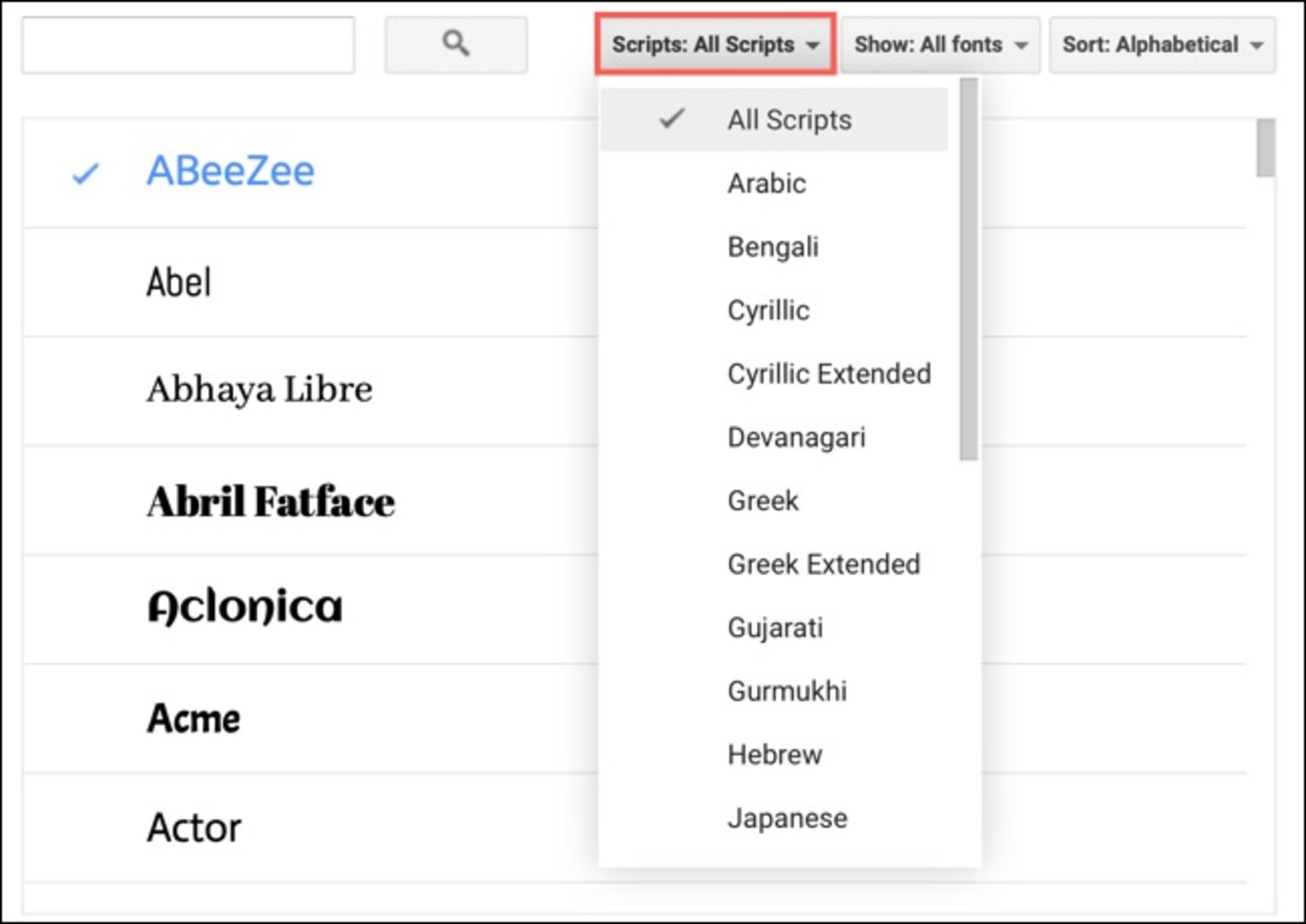Viewport: 1306px width, 924px height.
Task: Choose Bengali script option
Action: click(773, 246)
